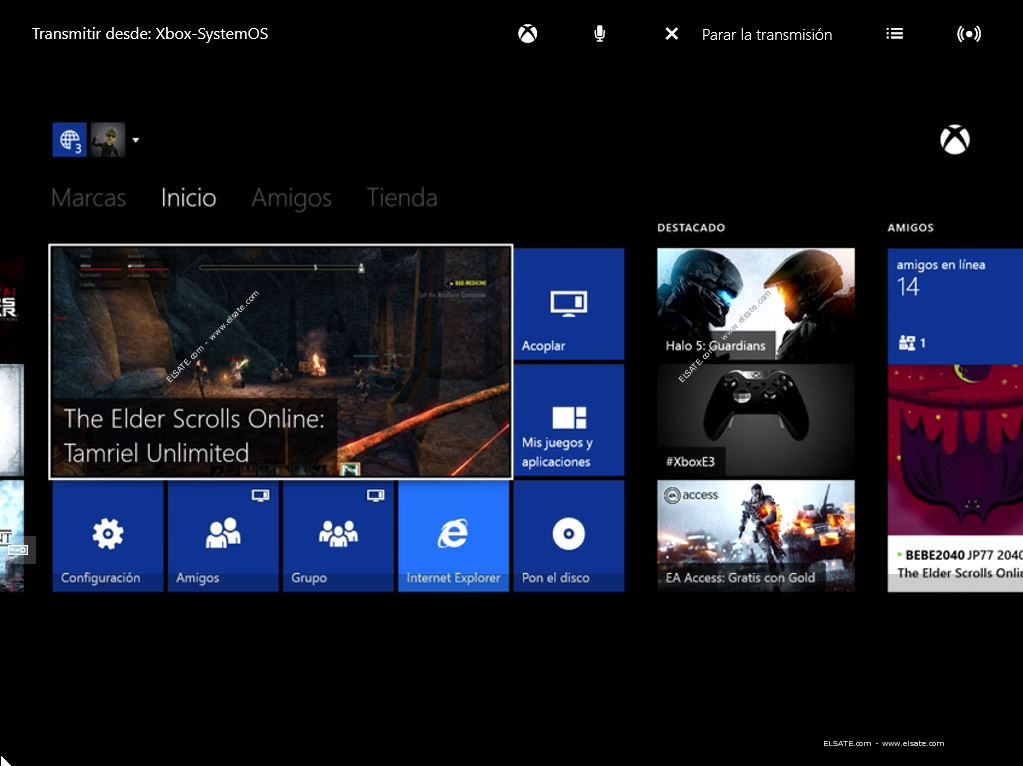Screen dimensions: 1023x766
Task: Open the #XboxE3 controller tile
Action: tap(756, 420)
